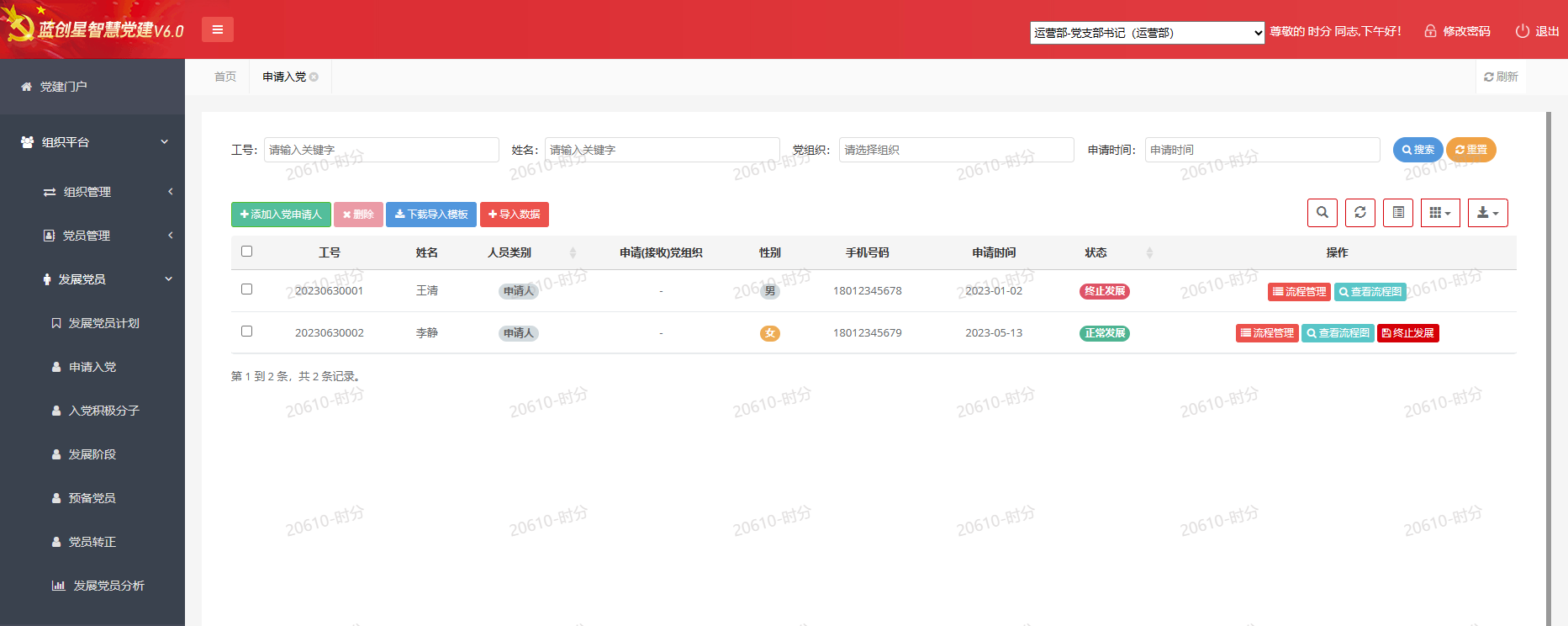Open the columns grid dropdown
Image resolution: width=1568 pixels, height=626 pixels.
pos(1440,213)
